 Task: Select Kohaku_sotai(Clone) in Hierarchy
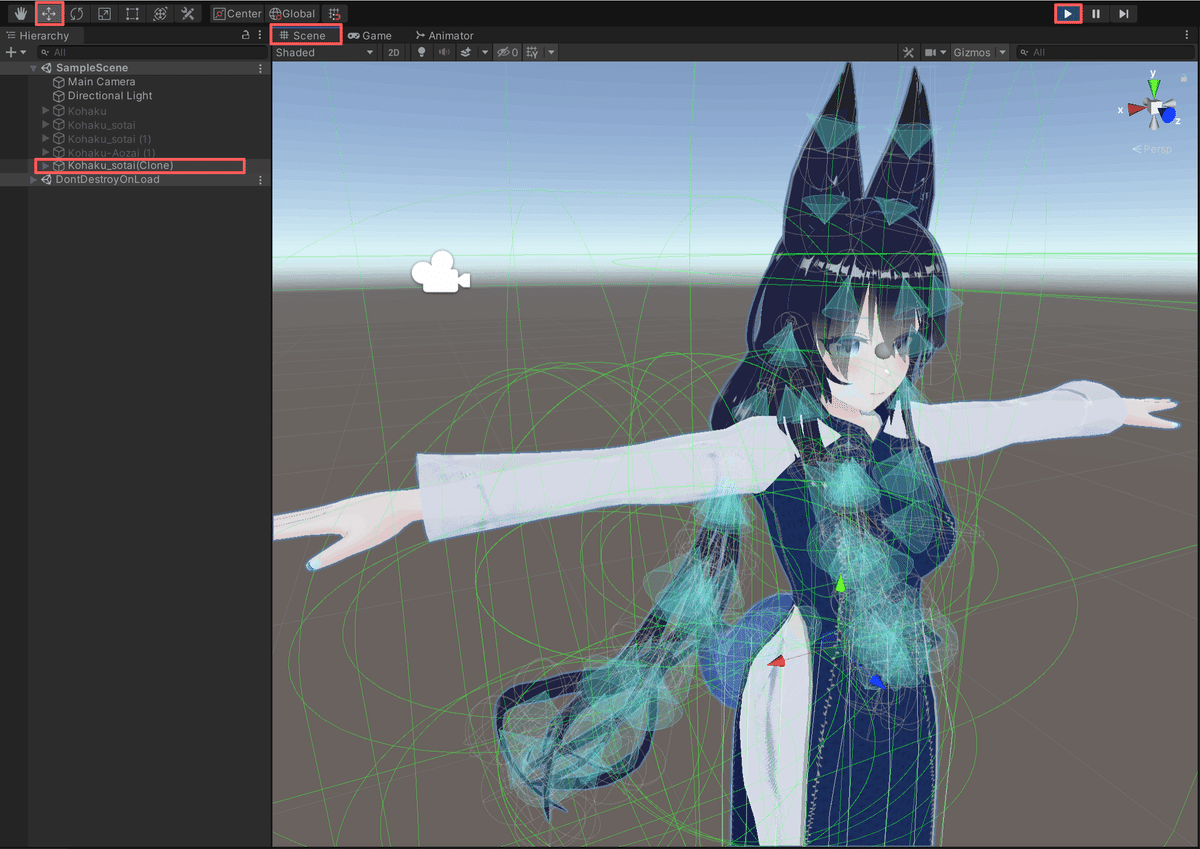pos(120,165)
